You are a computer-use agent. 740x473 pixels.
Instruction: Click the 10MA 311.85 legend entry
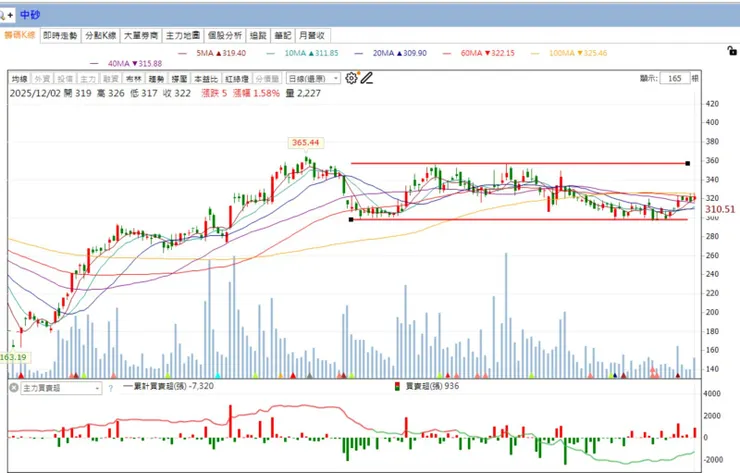point(303,53)
